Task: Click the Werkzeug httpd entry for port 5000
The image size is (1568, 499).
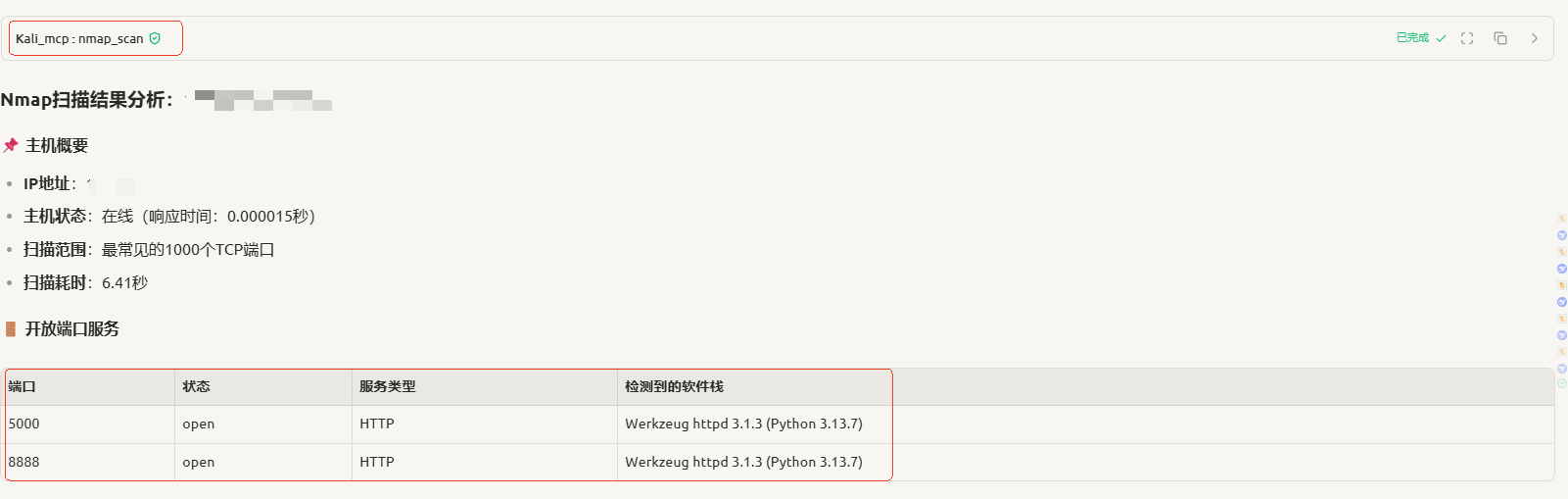Action: [x=743, y=424]
